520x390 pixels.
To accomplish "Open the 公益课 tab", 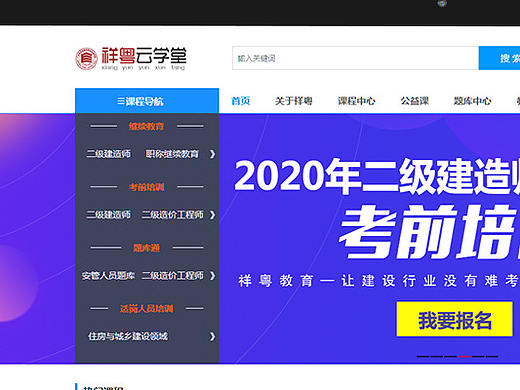I will [x=415, y=101].
